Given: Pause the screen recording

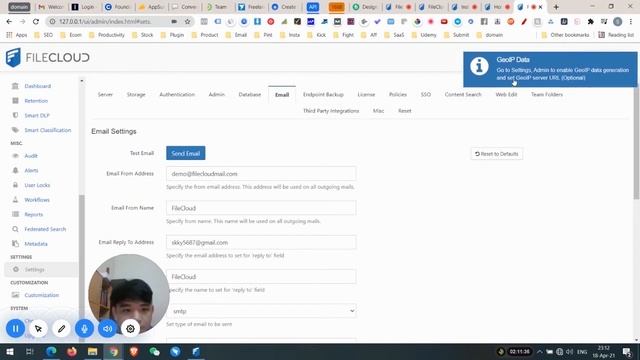Looking at the screenshot, I should (x=16, y=329).
